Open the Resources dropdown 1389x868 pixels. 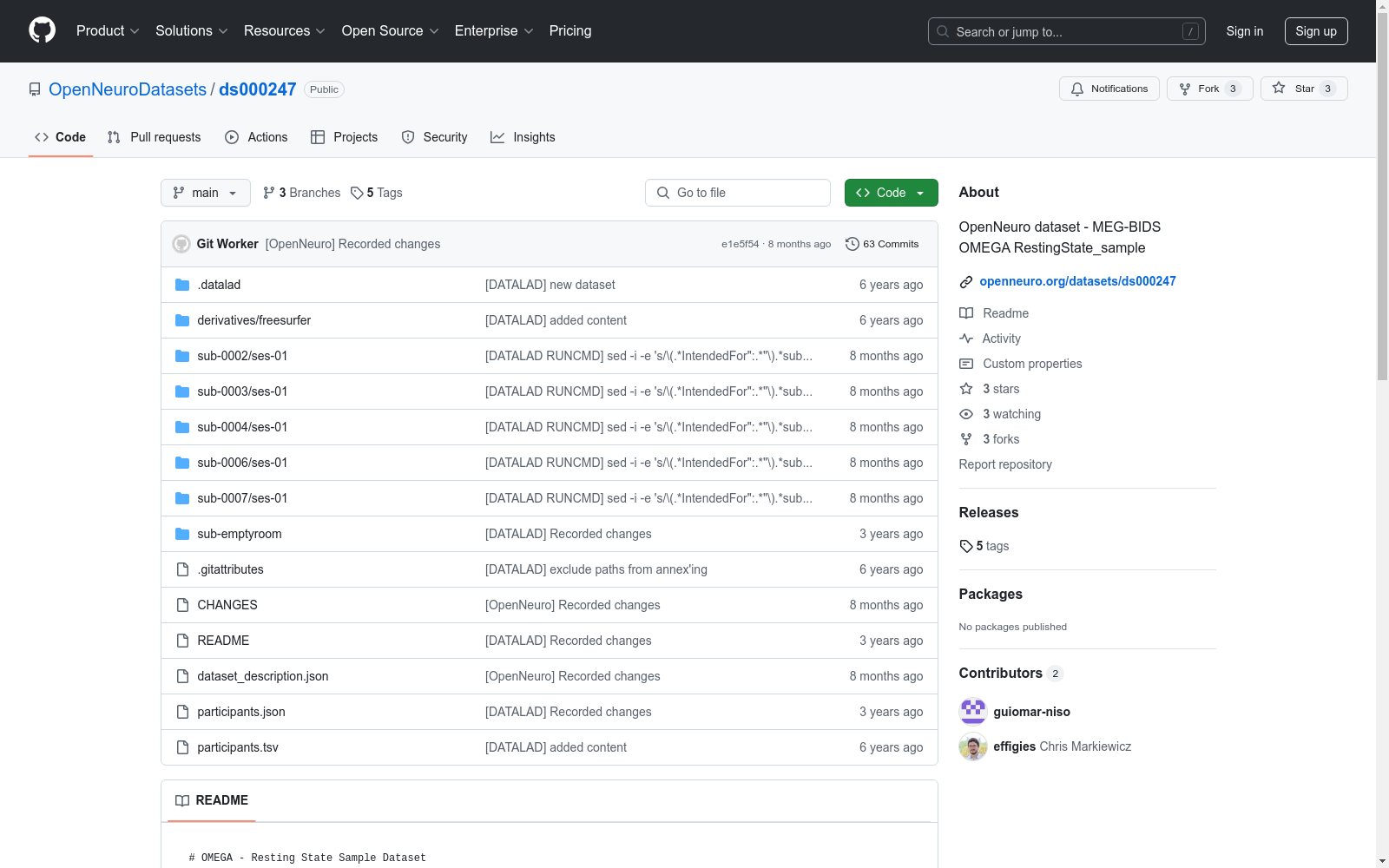tap(285, 31)
